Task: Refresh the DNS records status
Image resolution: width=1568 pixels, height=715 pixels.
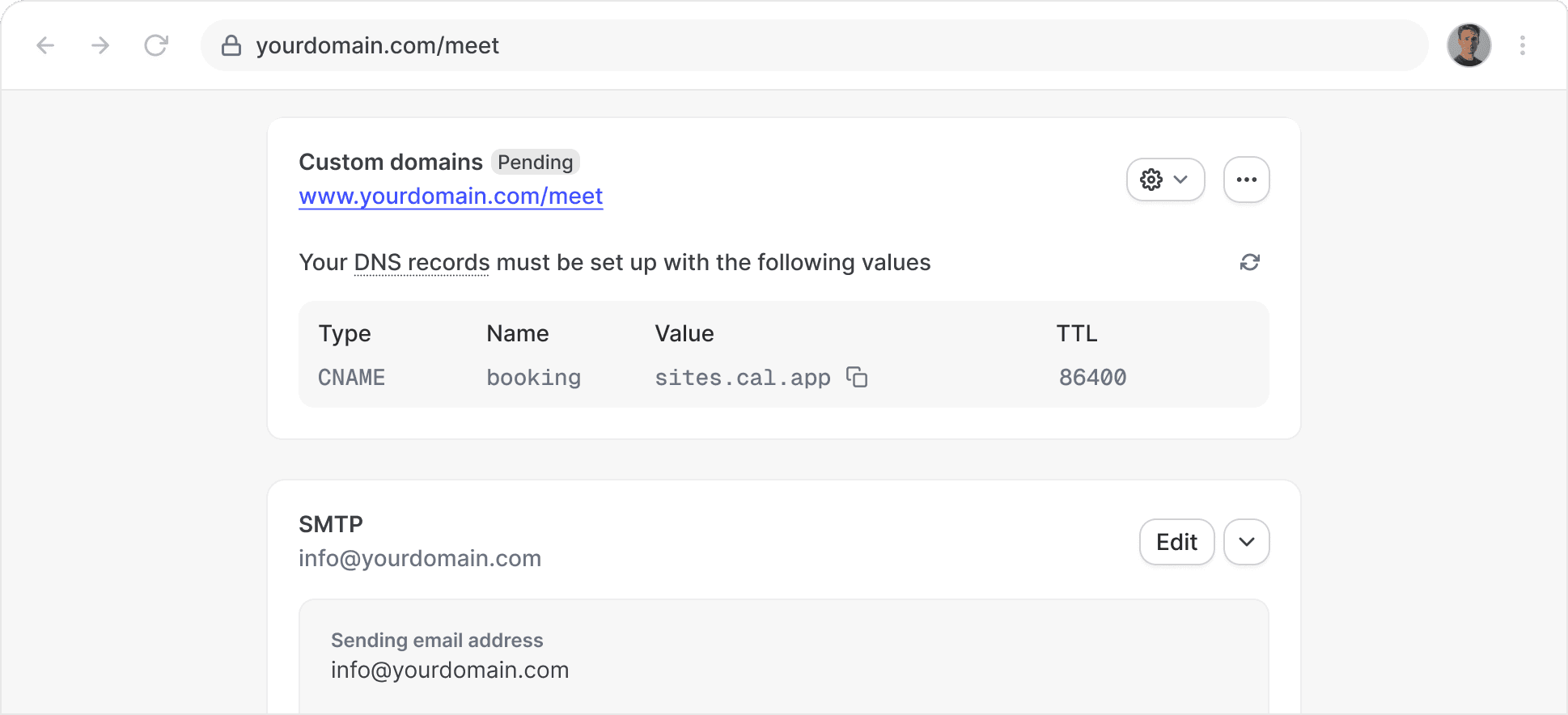Action: 1249,262
